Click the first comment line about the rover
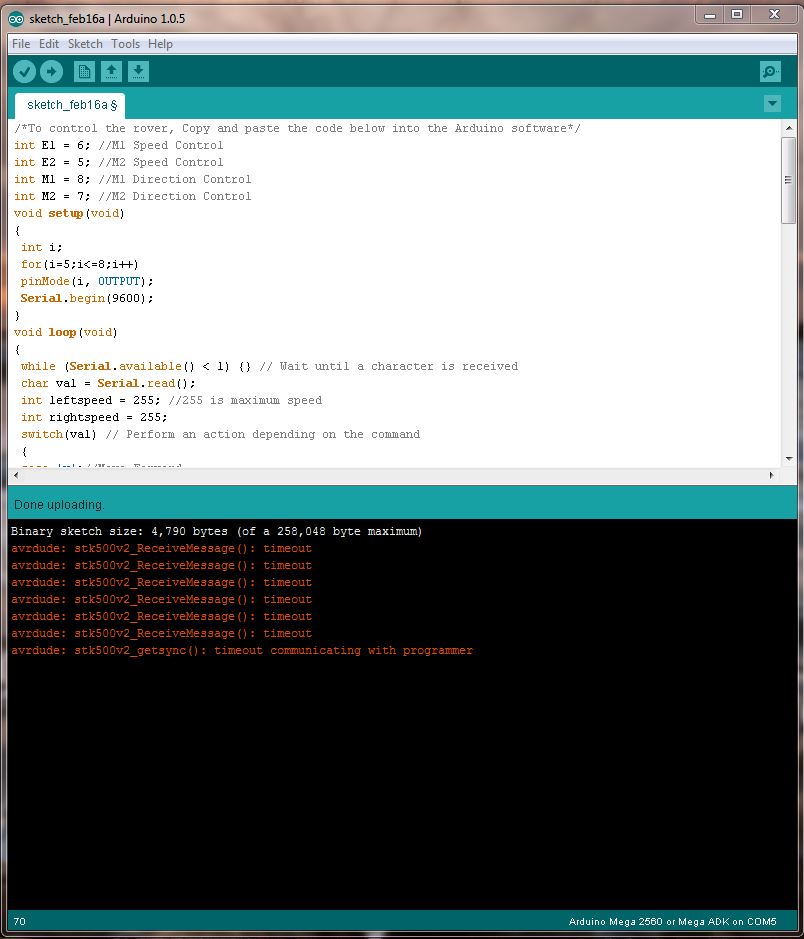This screenshot has height=939, width=804. [x=298, y=128]
